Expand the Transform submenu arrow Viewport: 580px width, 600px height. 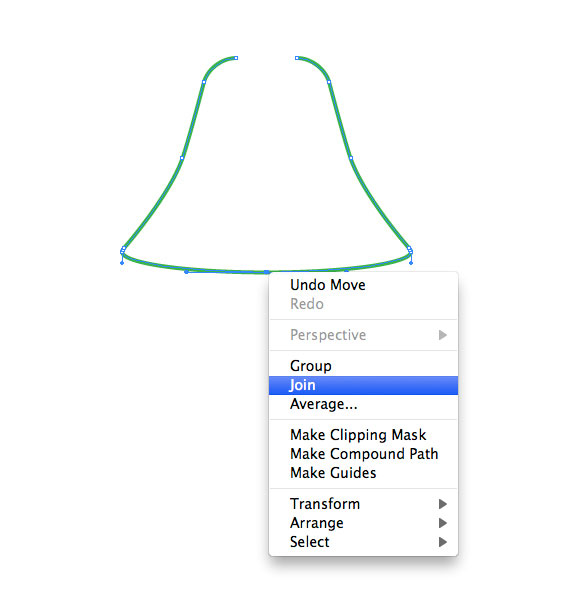coord(443,504)
